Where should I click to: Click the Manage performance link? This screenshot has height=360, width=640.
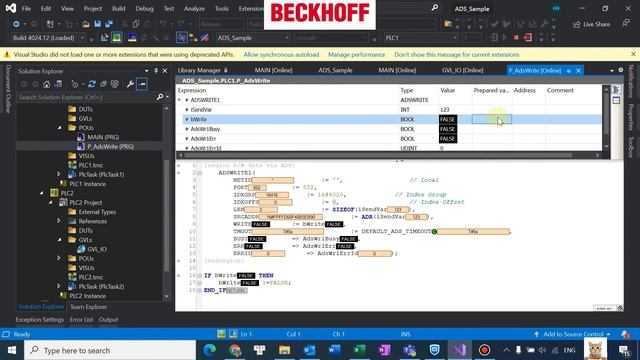[356, 54]
